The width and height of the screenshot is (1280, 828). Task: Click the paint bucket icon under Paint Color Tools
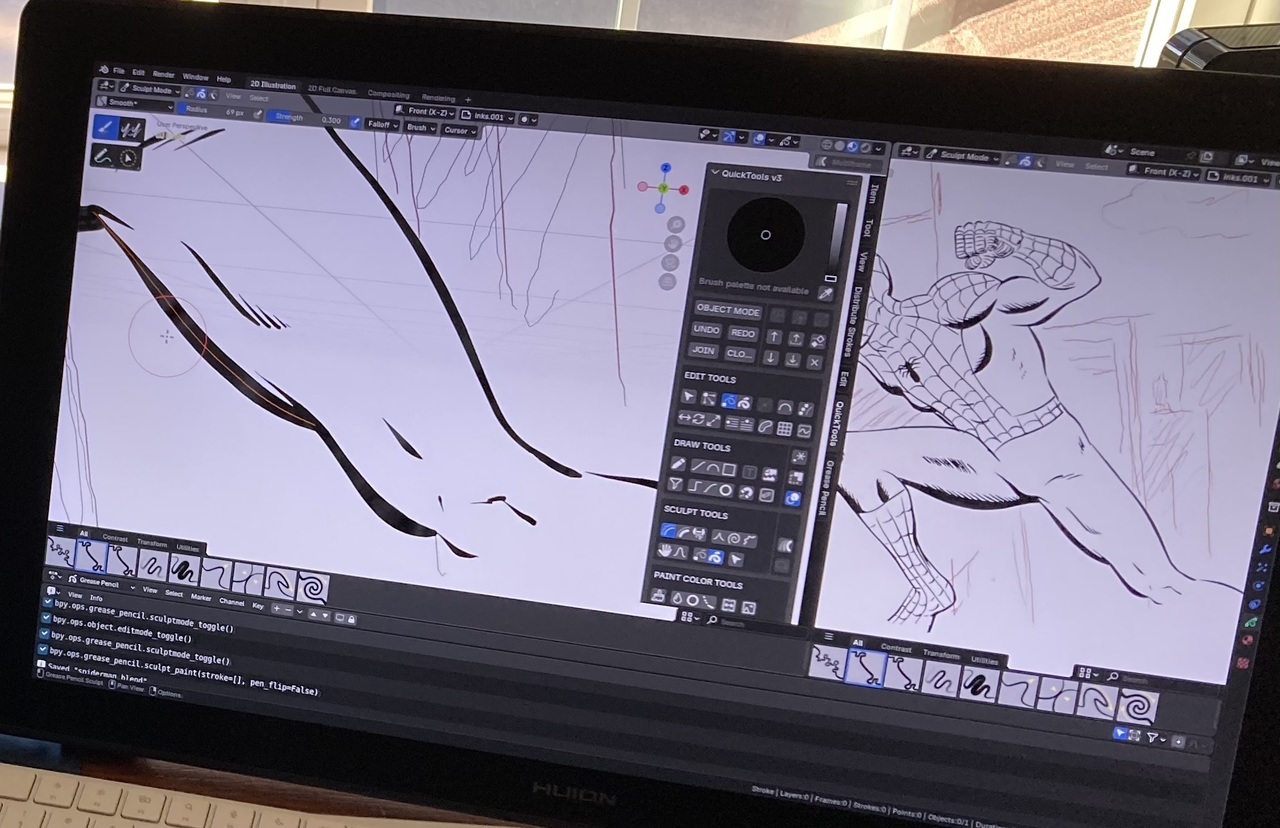658,597
